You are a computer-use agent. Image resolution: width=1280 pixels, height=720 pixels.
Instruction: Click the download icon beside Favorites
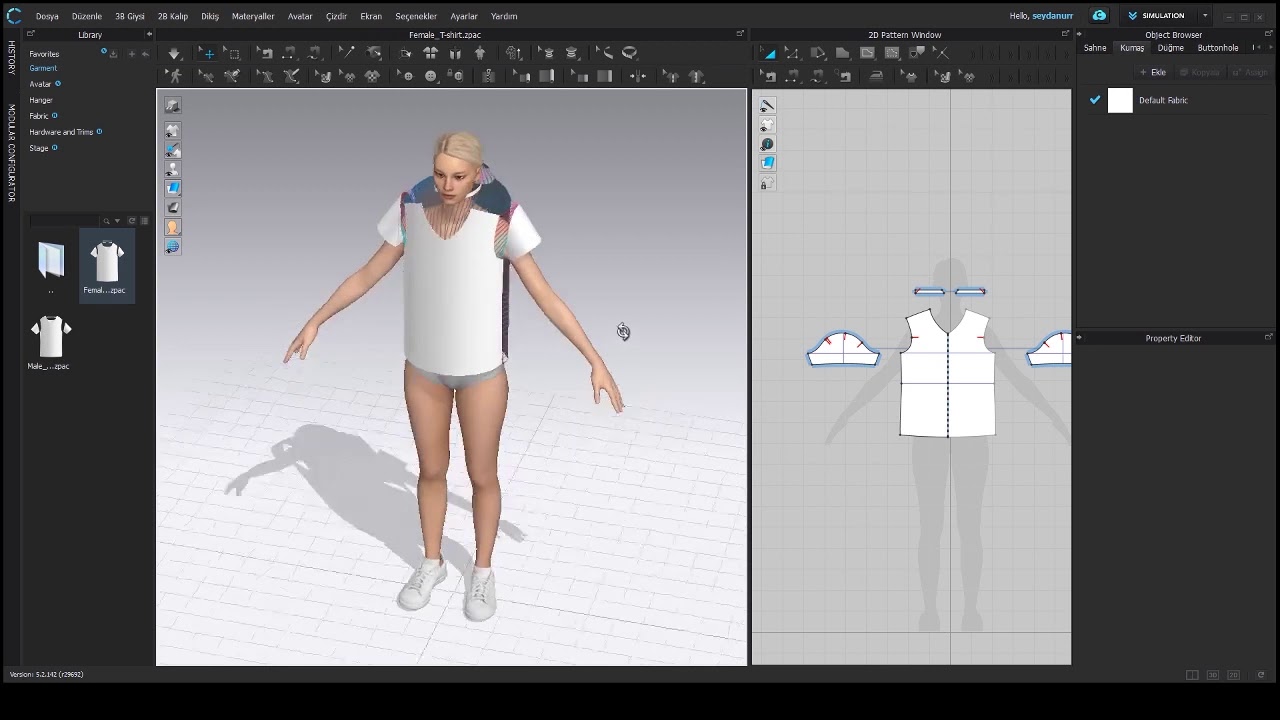(113, 54)
